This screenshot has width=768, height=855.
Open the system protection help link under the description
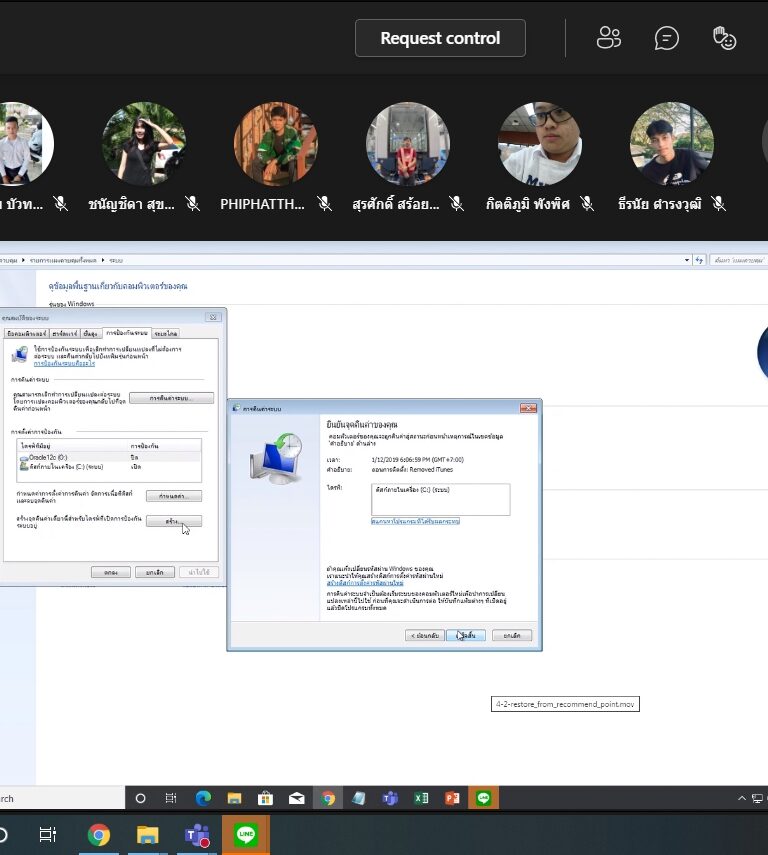pyautogui.click(x=64, y=363)
